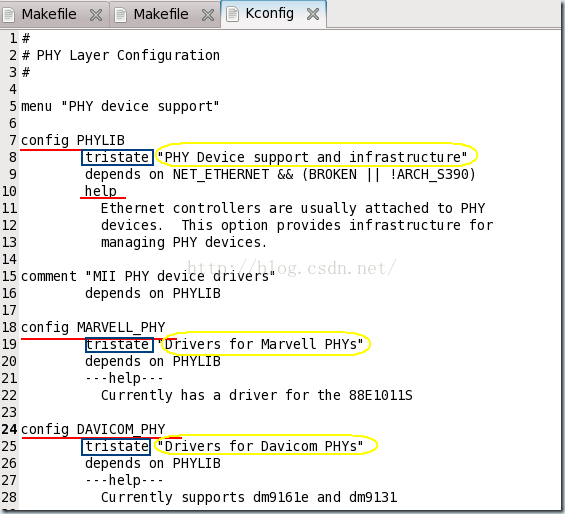The image size is (565, 514).
Task: Click 'depends on PHYLIB' on line 16
Action: 153,293
